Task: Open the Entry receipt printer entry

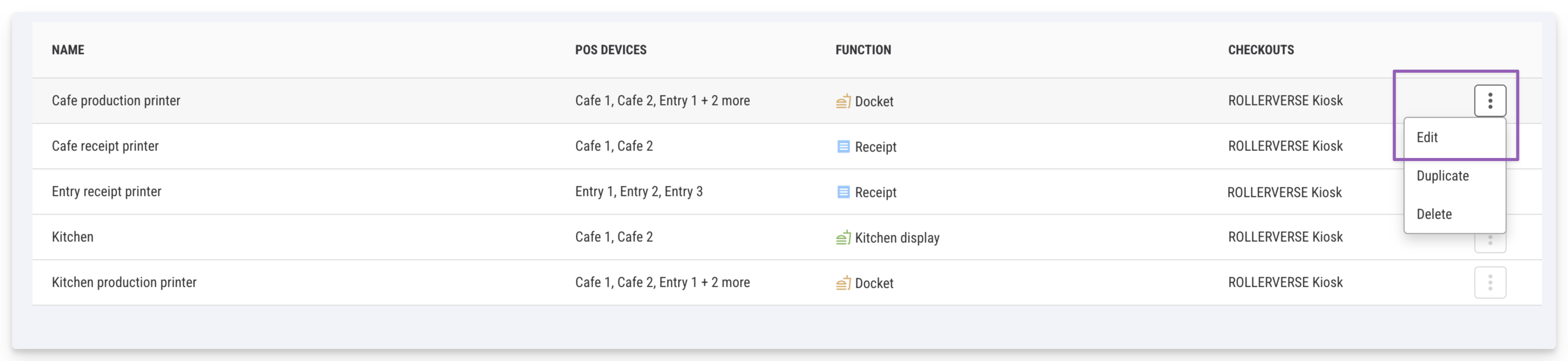Action: [107, 192]
